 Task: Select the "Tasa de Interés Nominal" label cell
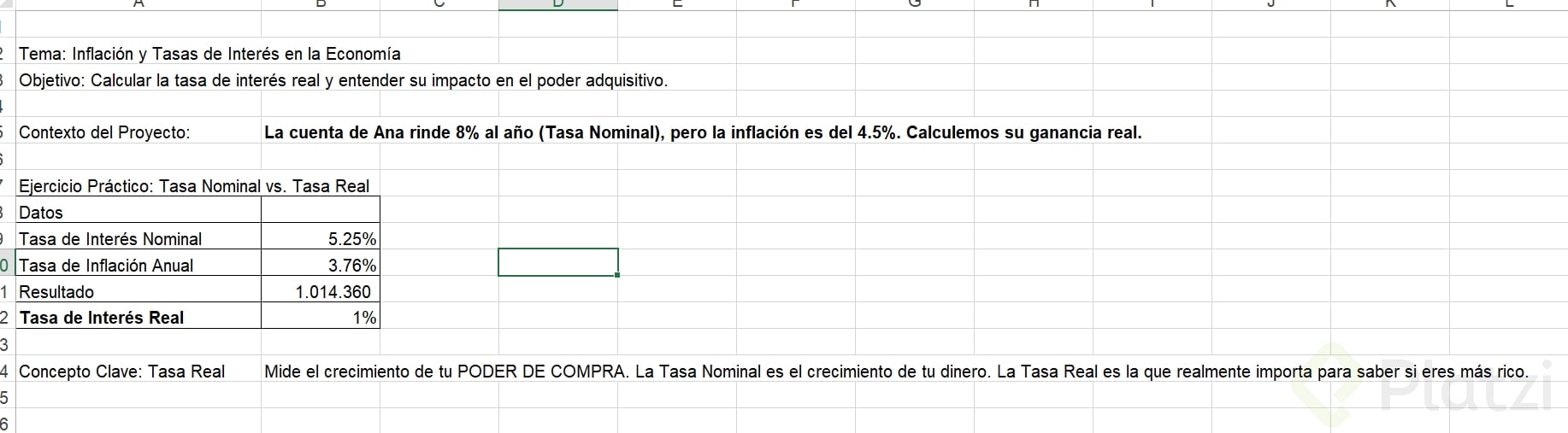coord(137,239)
